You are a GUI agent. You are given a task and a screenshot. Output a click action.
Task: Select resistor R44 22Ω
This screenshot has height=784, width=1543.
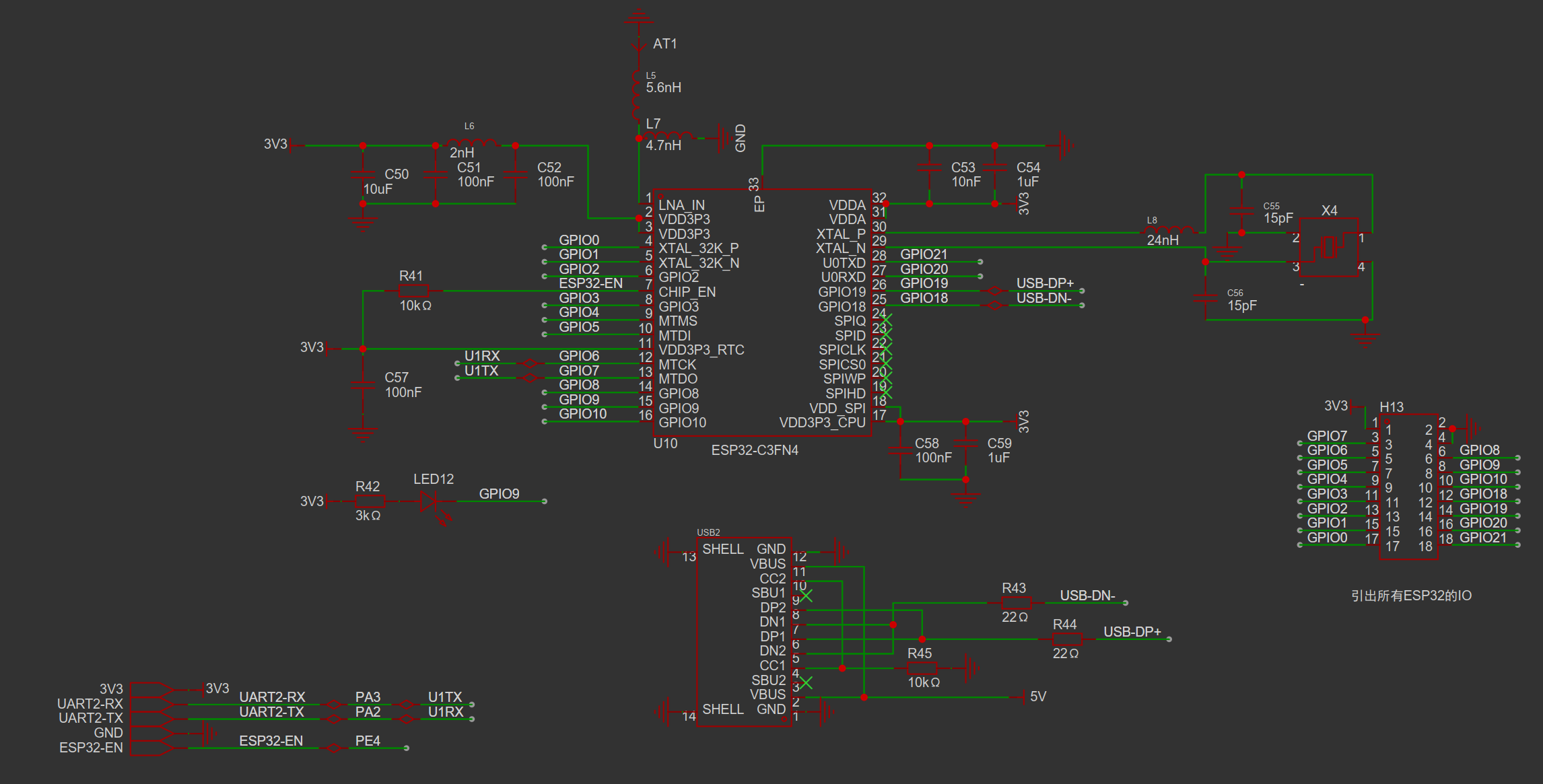point(1068,639)
